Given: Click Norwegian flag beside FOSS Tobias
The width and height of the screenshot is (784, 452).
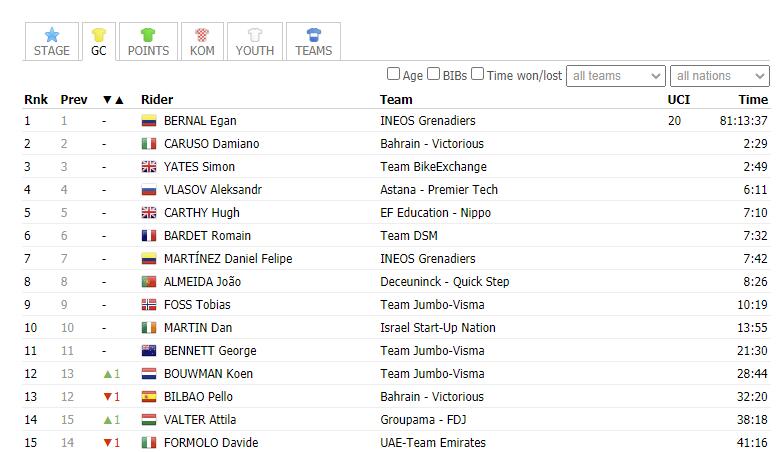Looking at the screenshot, I should point(149,305).
